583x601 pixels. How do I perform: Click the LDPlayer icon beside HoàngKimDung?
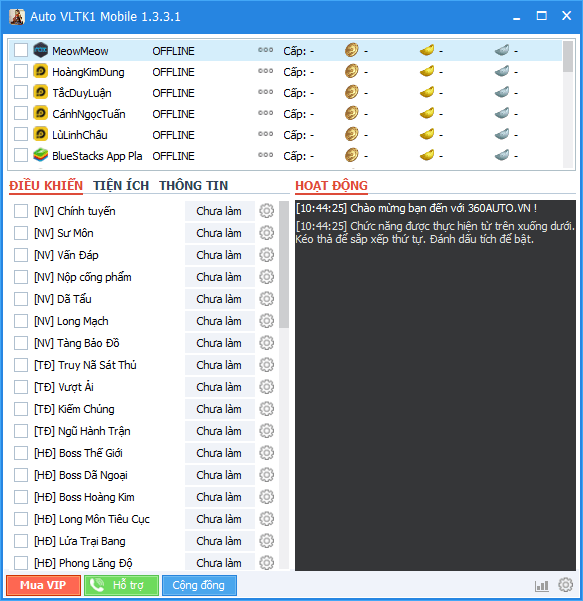point(41,71)
